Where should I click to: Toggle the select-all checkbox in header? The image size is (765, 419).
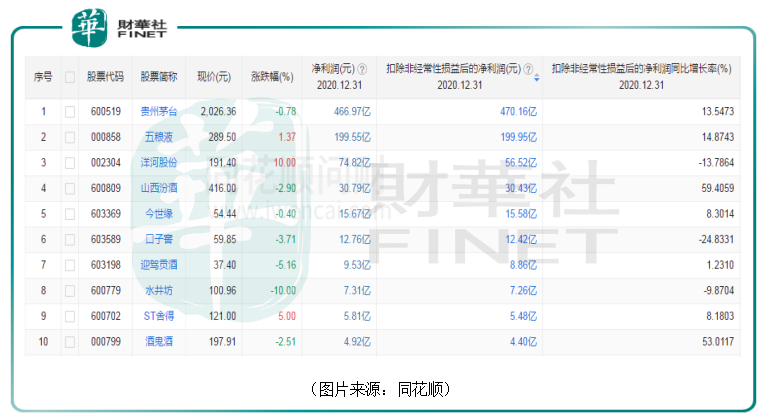tap(70, 77)
